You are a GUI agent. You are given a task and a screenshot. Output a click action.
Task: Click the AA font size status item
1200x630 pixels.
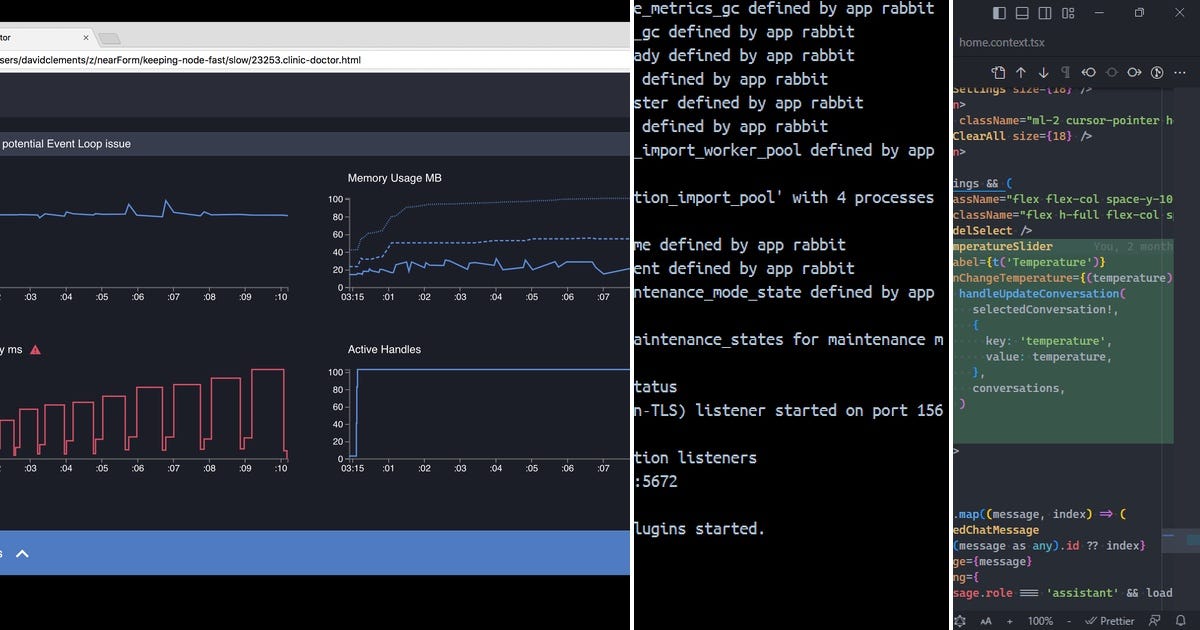pyautogui.click(x=987, y=621)
